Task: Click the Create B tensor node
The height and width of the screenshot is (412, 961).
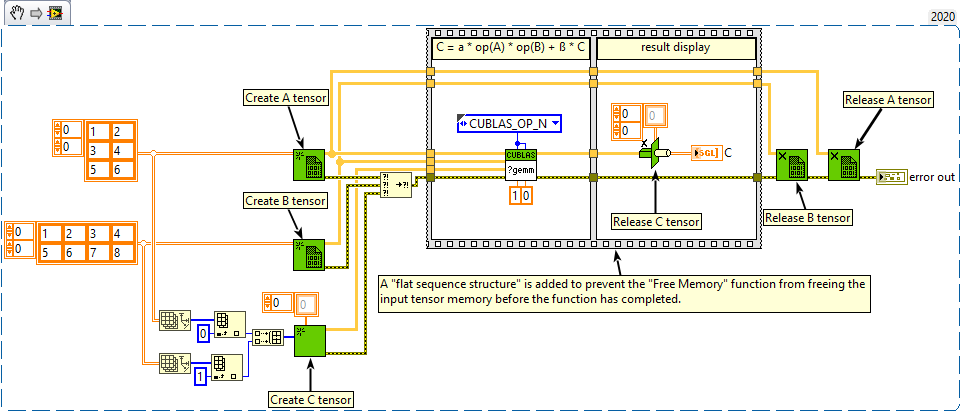Action: [x=308, y=254]
